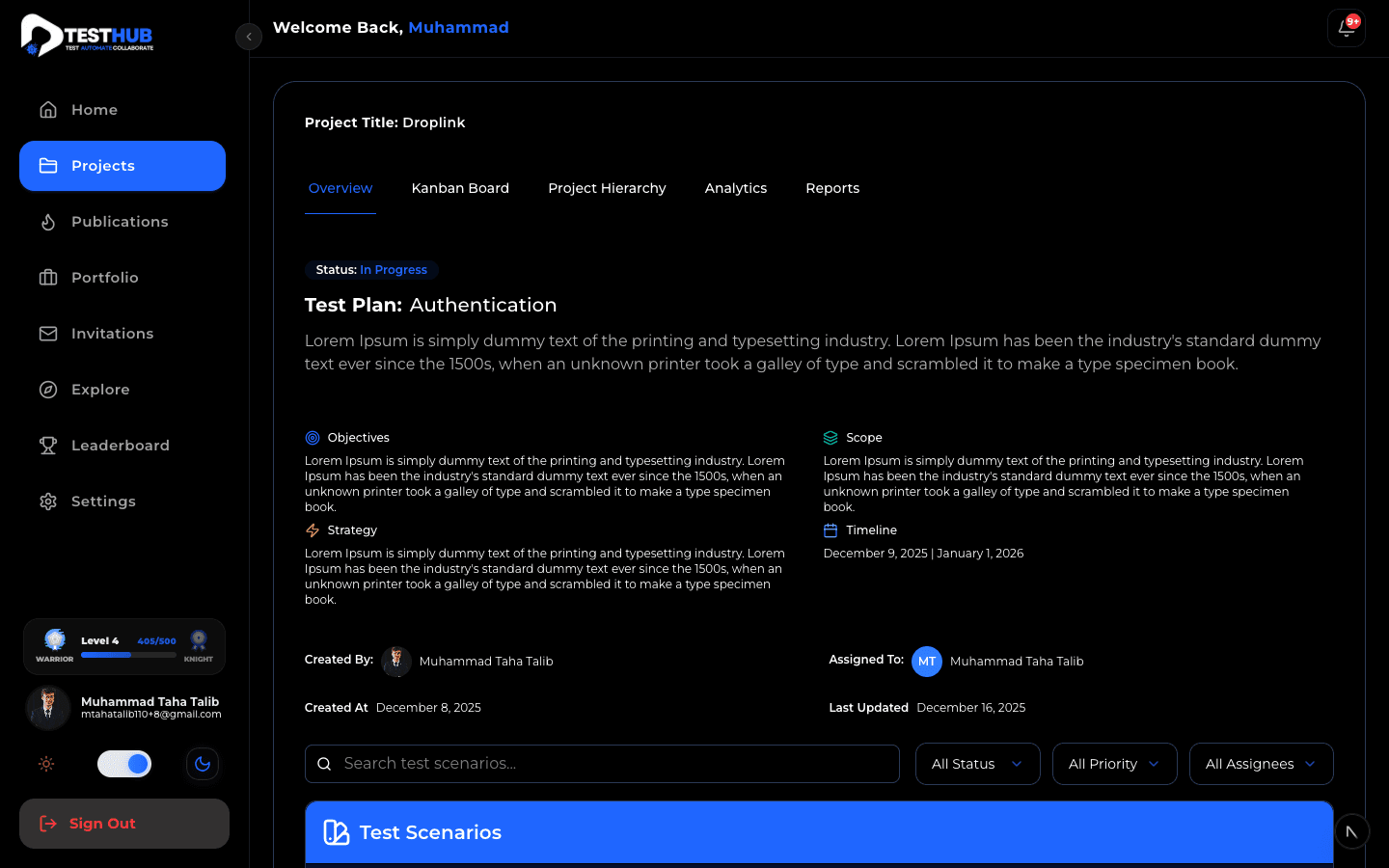This screenshot has width=1389, height=868.
Task: Open the All Priority dropdown
Action: pos(1115,764)
